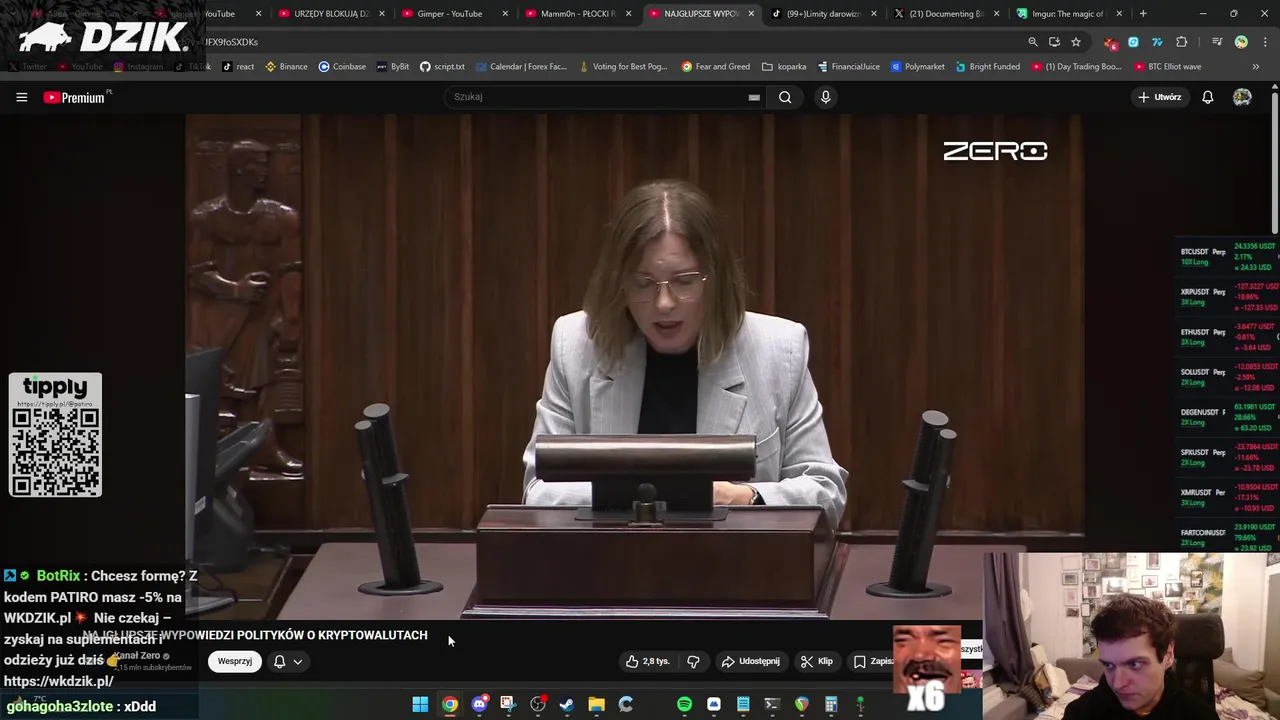
Task: Bookmark this page with star icon
Action: click(x=1076, y=42)
